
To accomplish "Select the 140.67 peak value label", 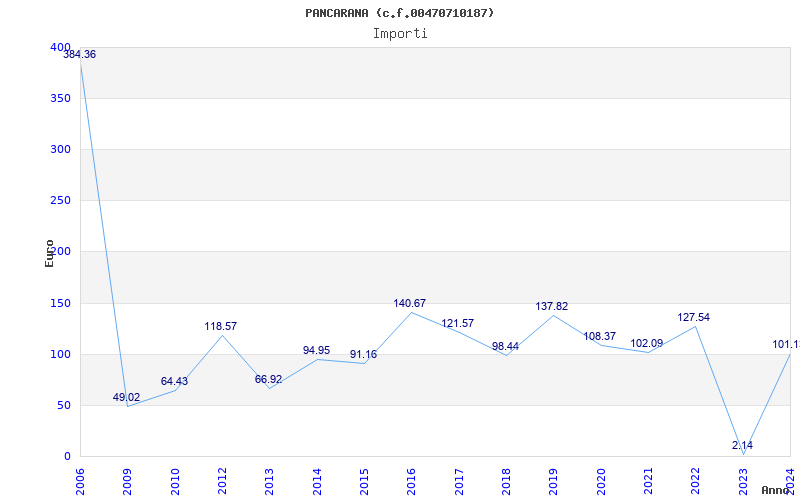I will 409,304.
